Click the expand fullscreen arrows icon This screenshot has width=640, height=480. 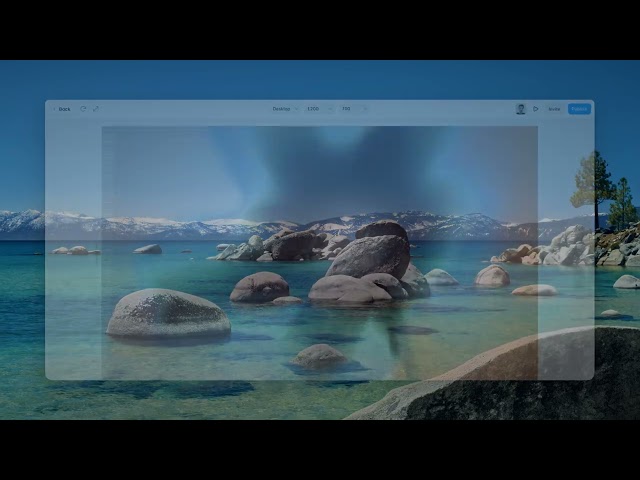coord(96,109)
